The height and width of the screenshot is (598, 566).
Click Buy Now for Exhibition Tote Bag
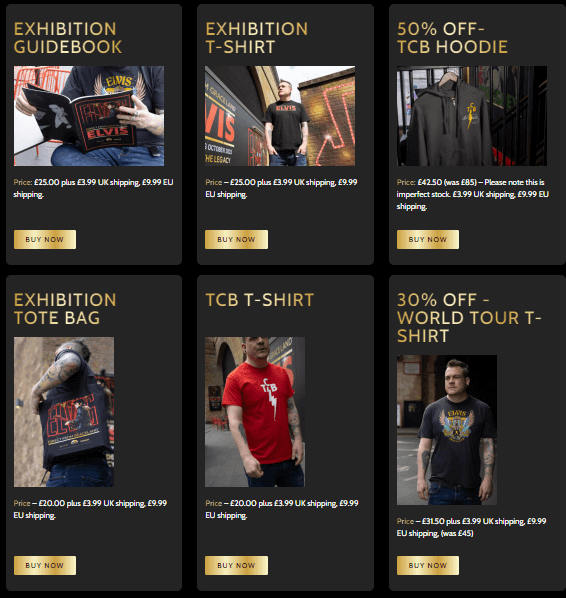[x=45, y=565]
